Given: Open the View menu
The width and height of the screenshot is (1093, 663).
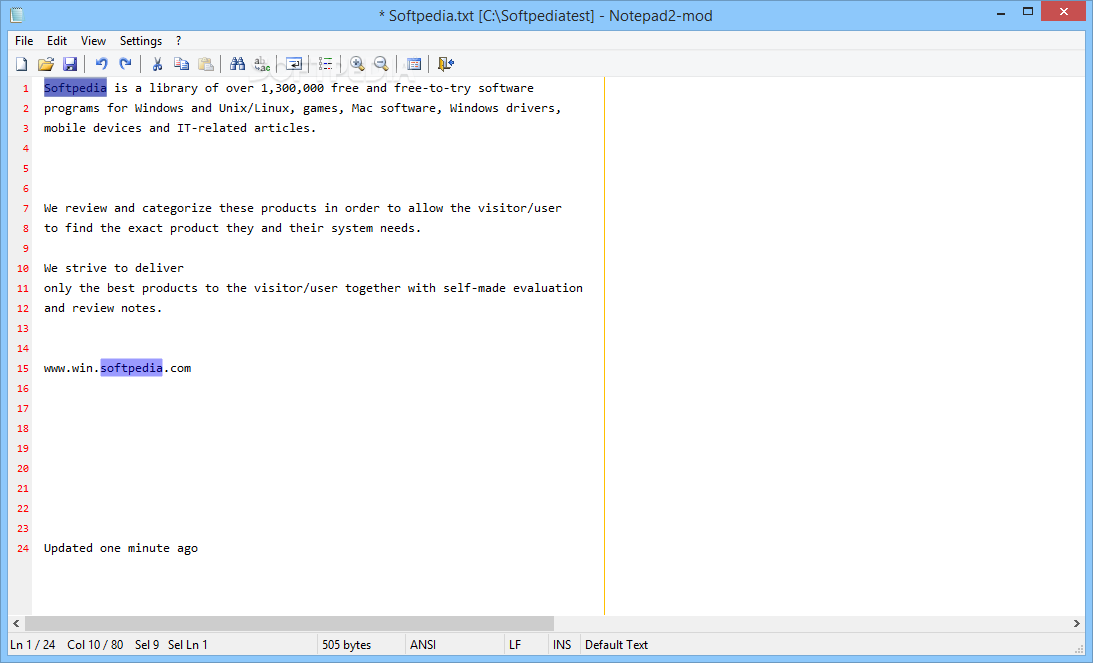Looking at the screenshot, I should point(93,40).
